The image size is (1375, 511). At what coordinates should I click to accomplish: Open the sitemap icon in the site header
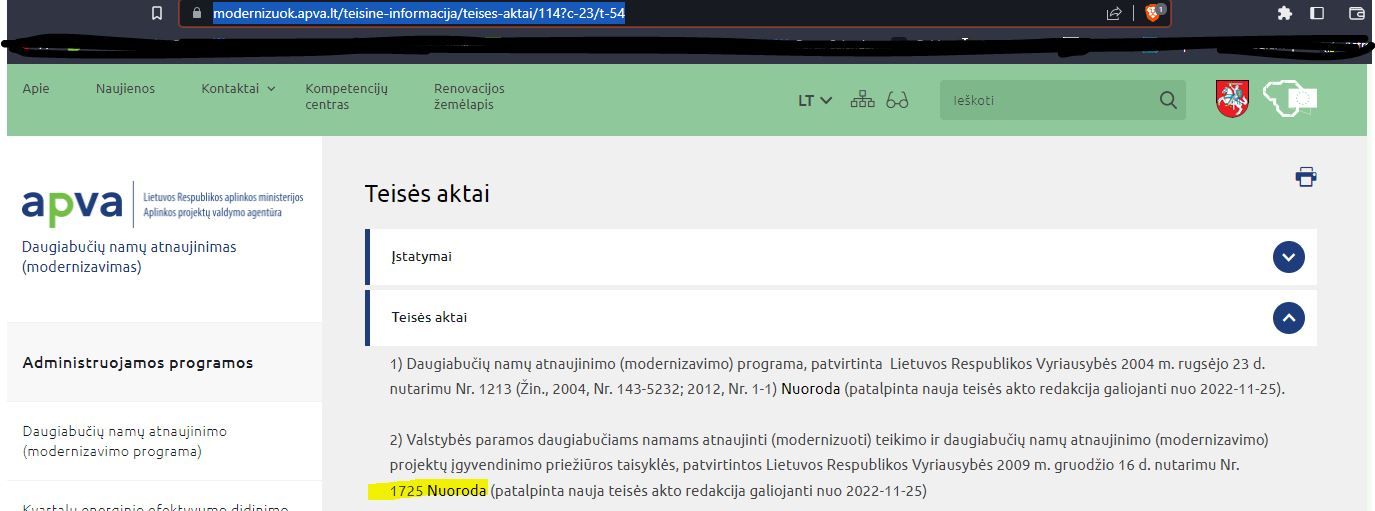[x=862, y=100]
